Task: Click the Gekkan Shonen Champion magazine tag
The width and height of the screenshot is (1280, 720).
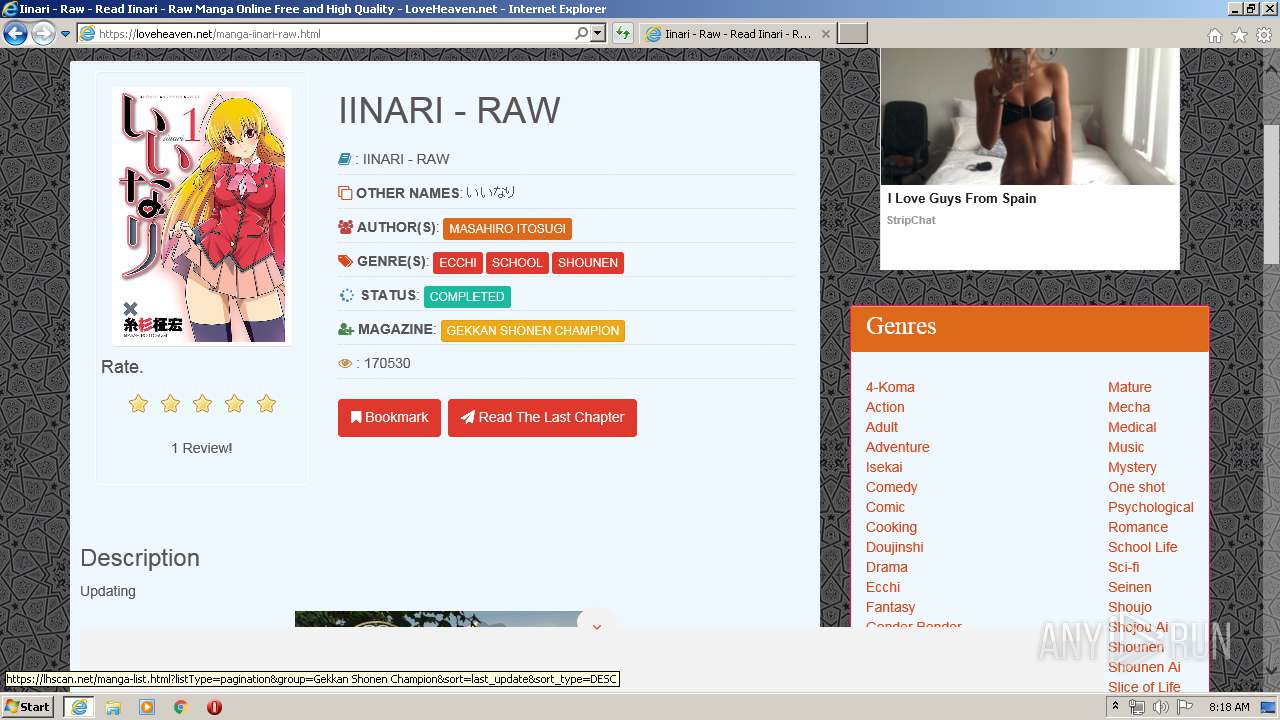Action: click(x=533, y=330)
